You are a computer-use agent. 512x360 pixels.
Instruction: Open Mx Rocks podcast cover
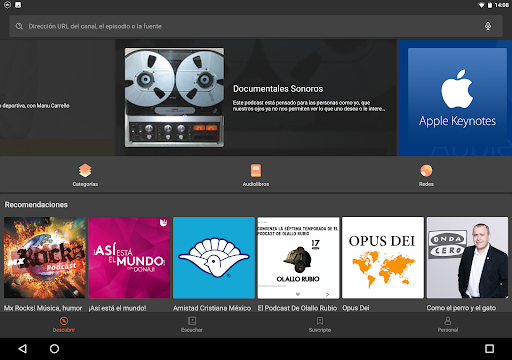pos(45,258)
